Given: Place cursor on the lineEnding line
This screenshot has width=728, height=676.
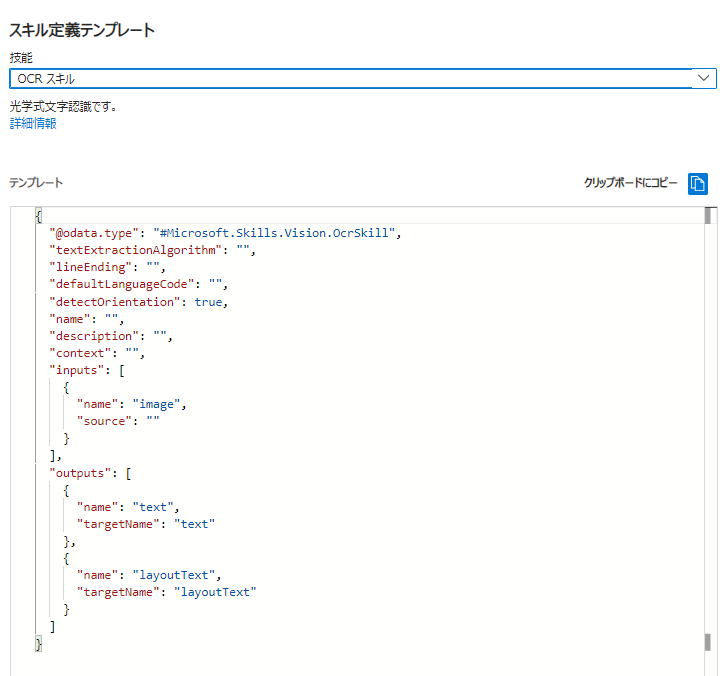Looking at the screenshot, I should (88, 267).
